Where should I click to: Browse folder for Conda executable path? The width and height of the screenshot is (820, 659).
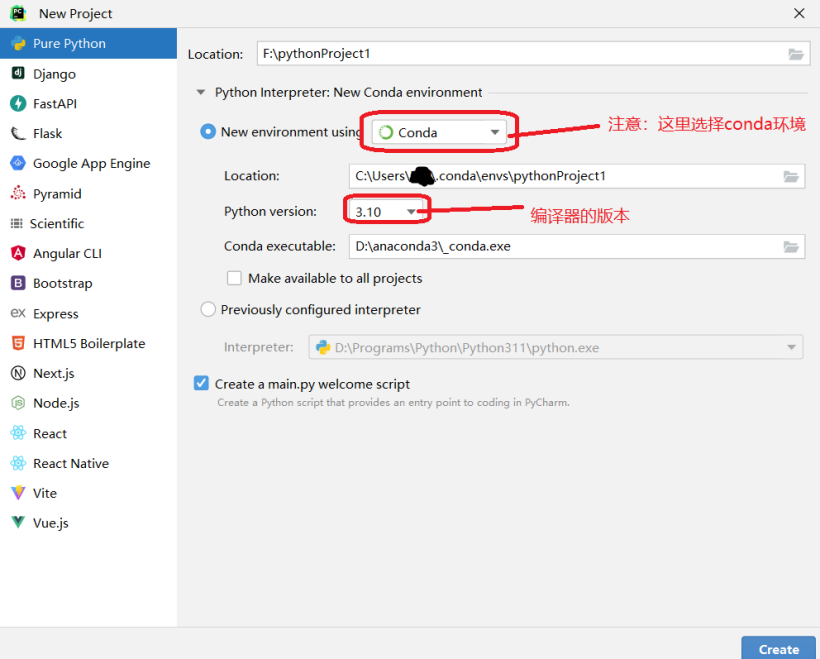tap(791, 246)
